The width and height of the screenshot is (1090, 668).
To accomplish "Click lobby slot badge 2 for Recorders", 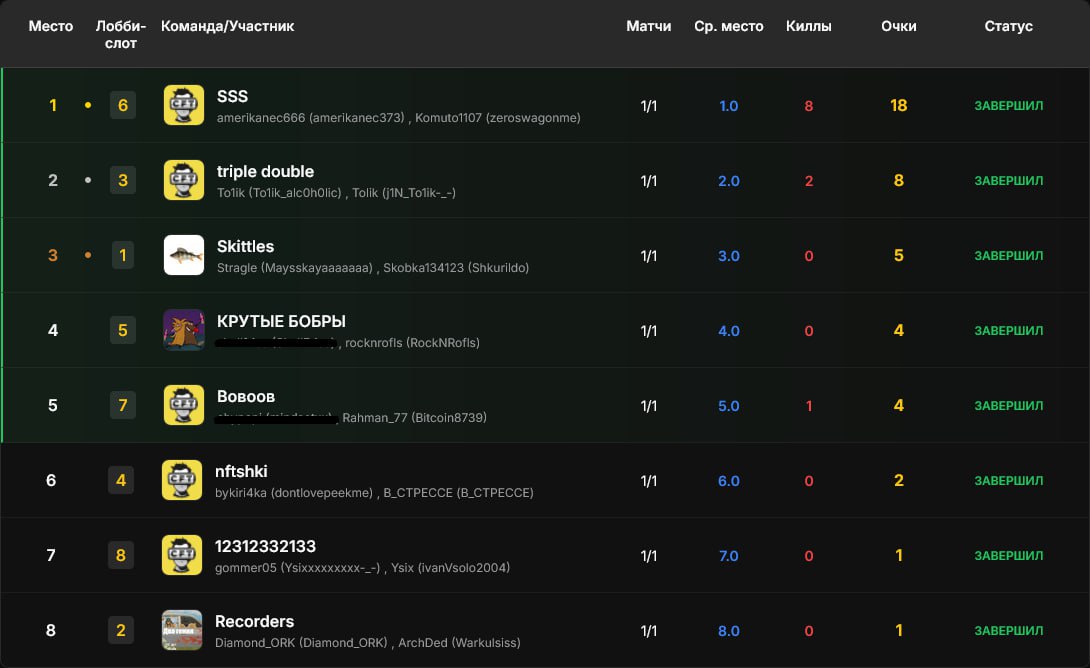I will click(121, 630).
